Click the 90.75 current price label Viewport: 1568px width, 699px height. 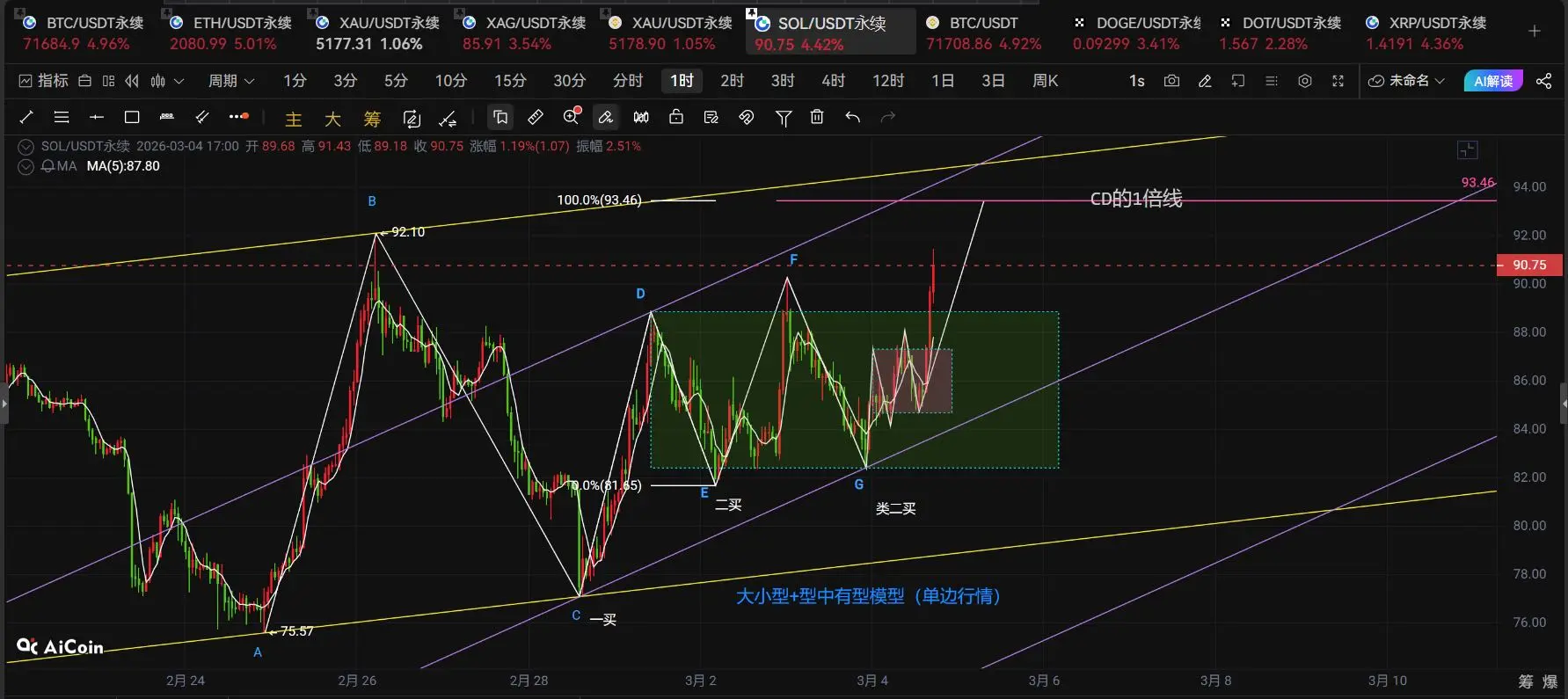1529,265
